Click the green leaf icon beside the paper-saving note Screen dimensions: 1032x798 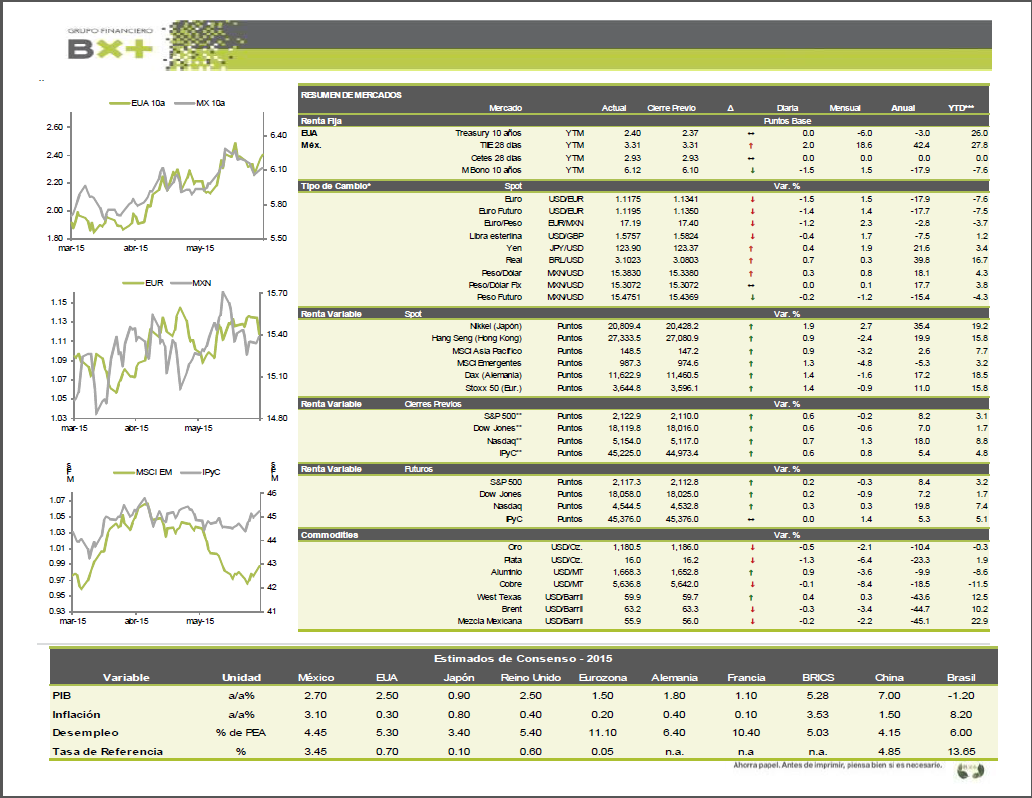[970, 770]
